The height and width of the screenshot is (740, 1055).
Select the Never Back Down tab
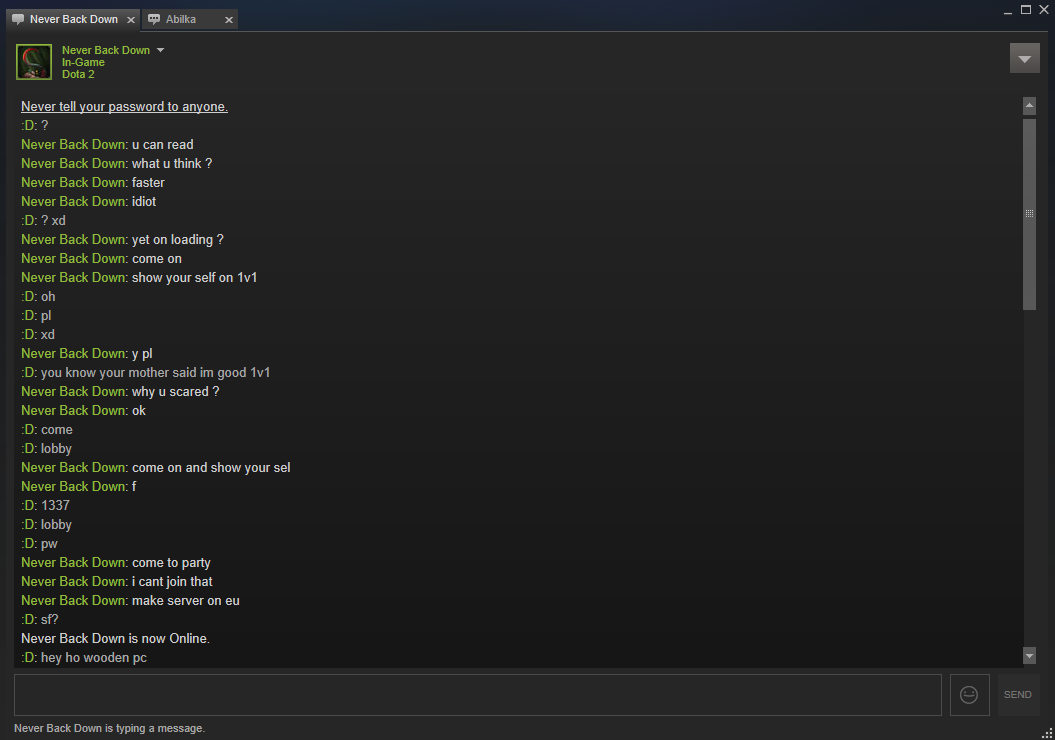click(x=73, y=20)
